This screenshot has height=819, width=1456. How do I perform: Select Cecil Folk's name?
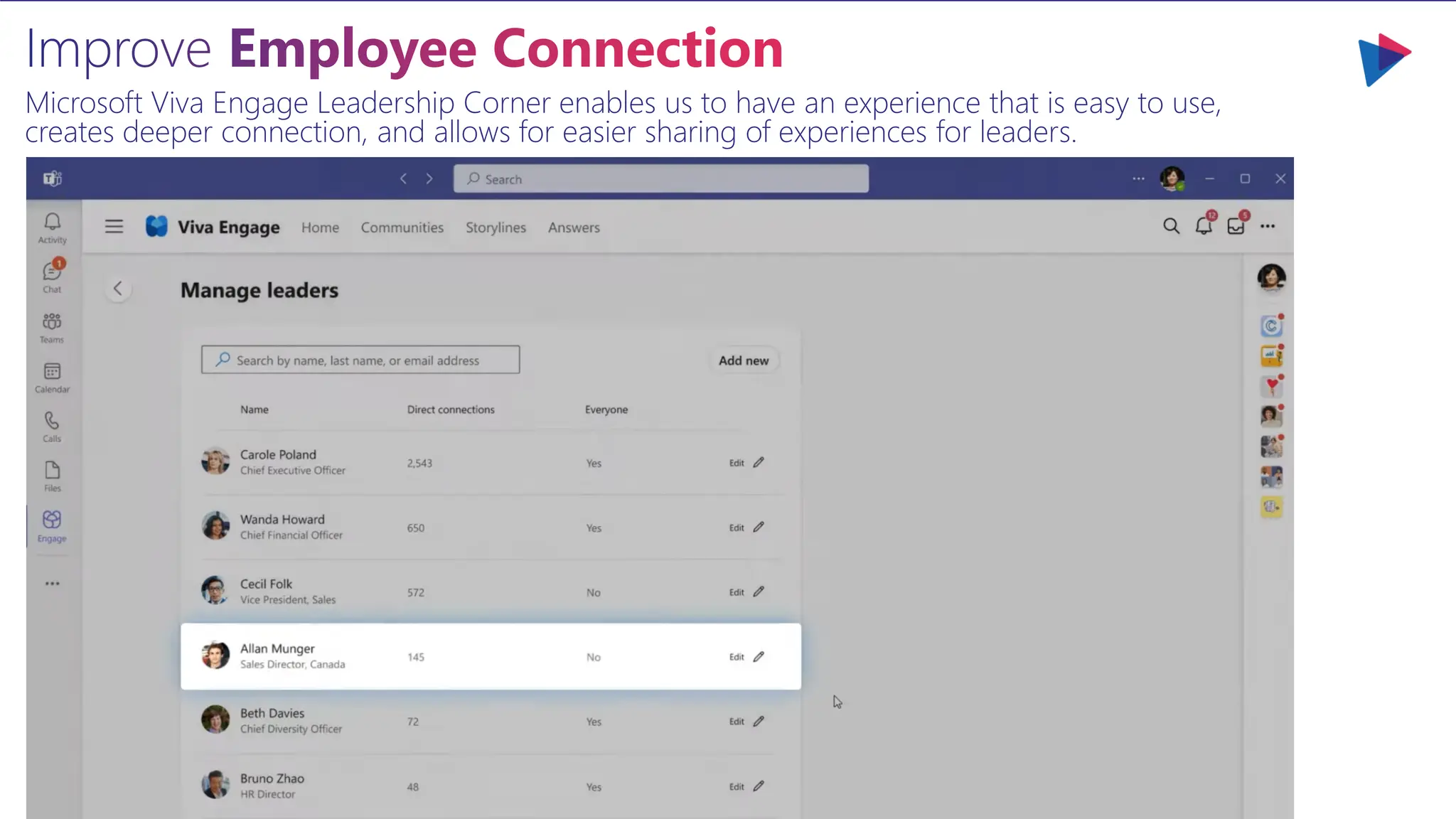point(266,584)
